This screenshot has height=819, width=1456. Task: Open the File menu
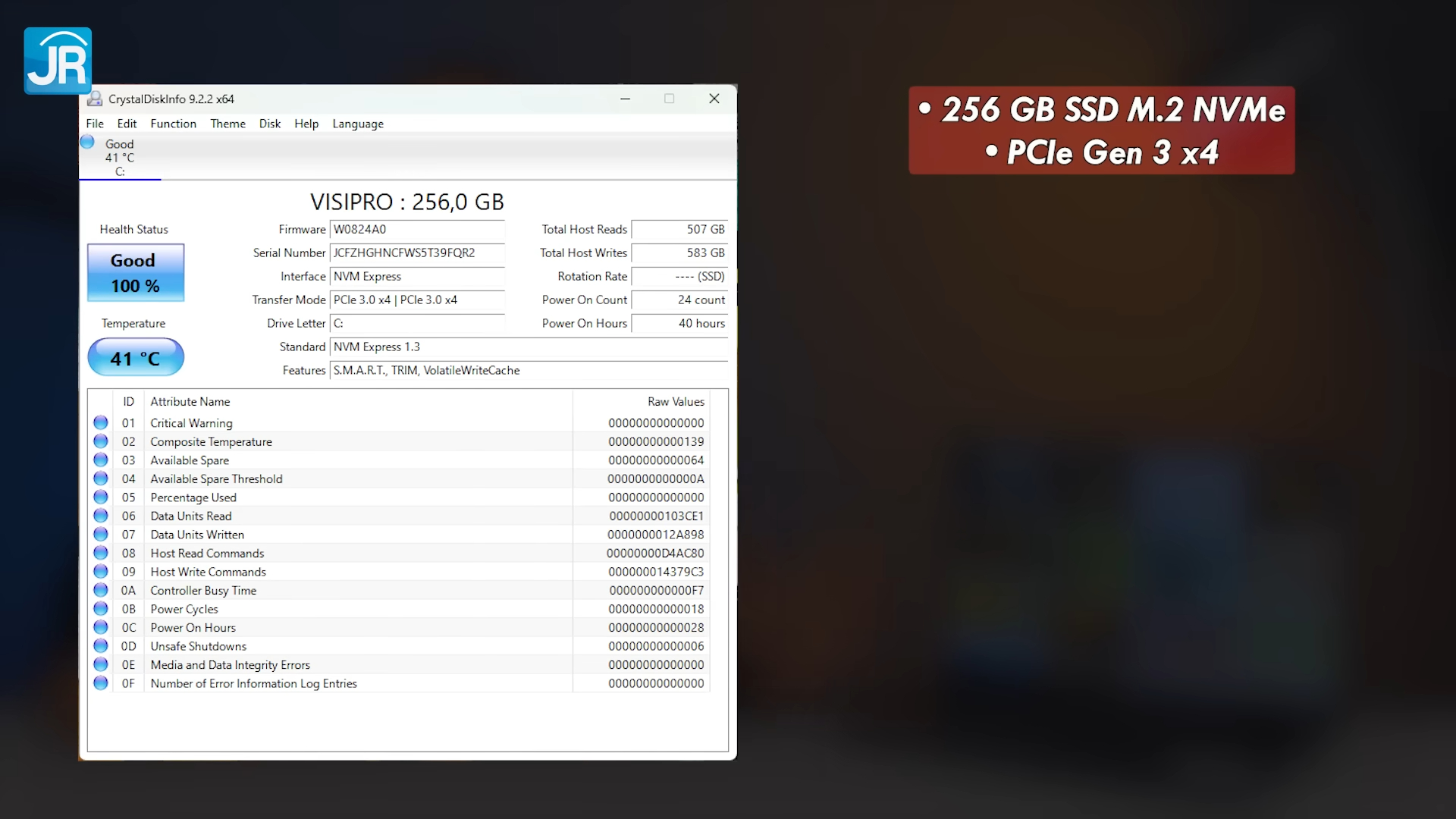94,124
